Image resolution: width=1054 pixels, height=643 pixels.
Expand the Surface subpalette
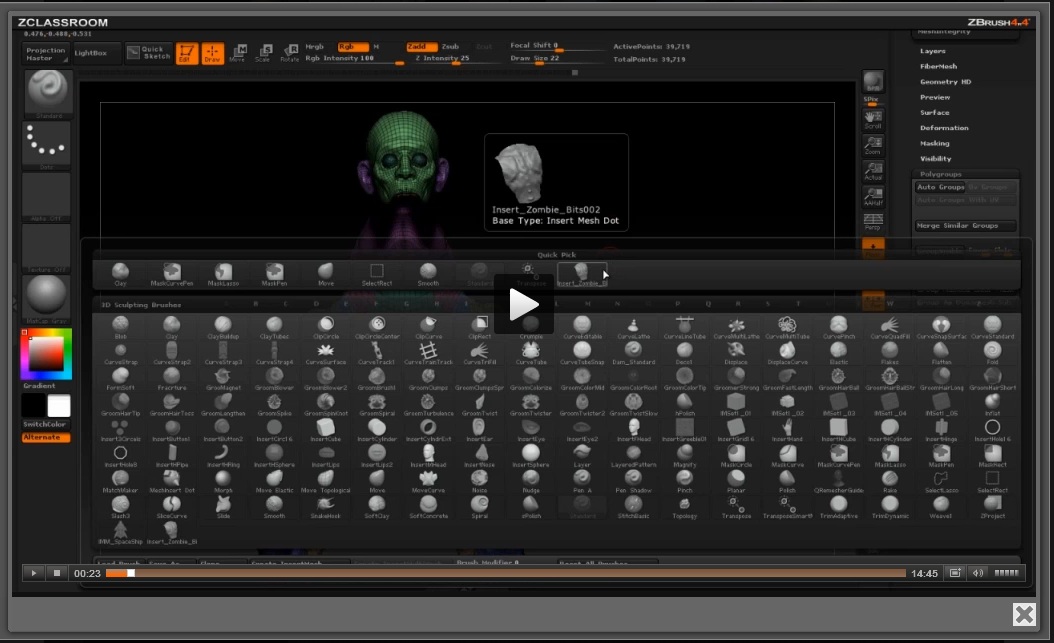coord(934,113)
